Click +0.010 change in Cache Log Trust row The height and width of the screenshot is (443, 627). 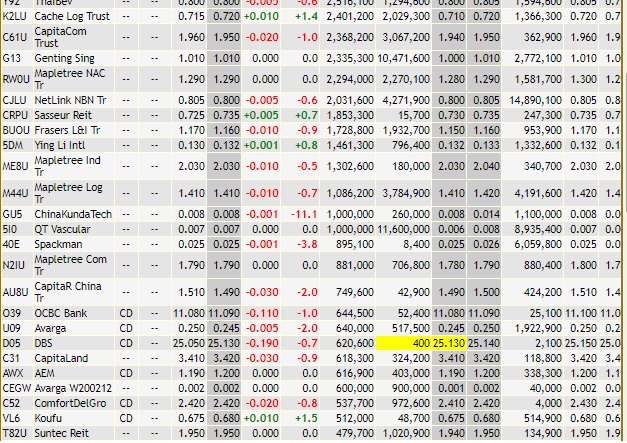click(261, 16)
